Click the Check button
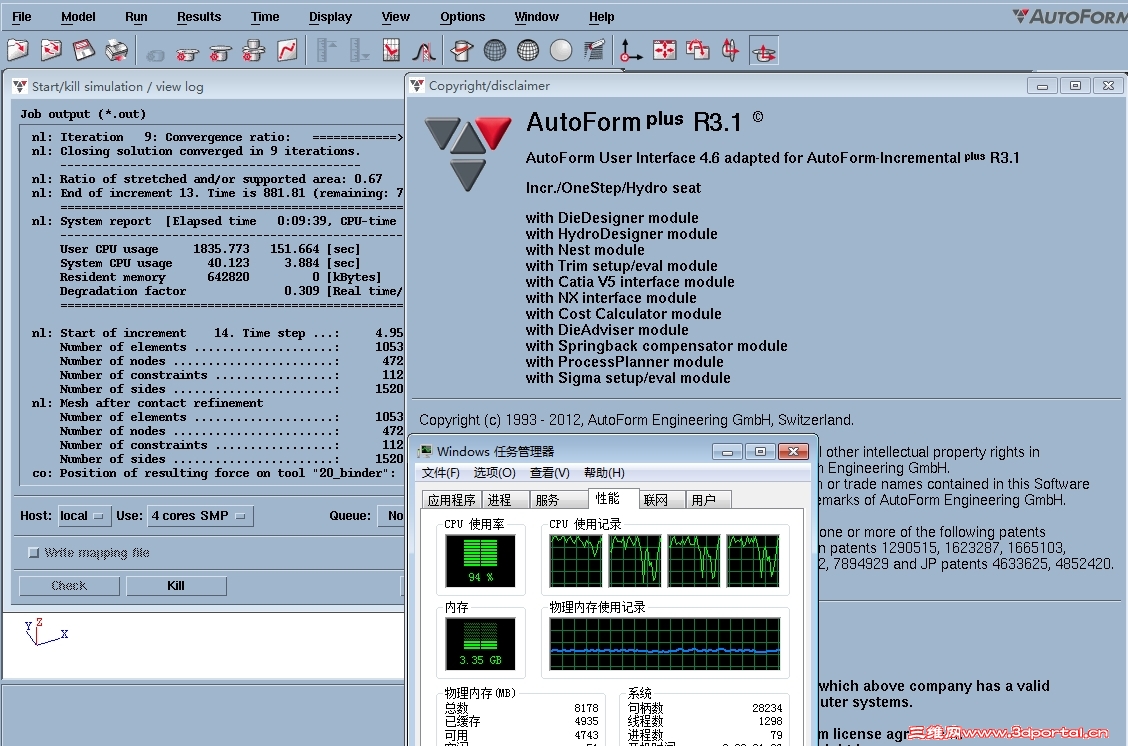1128x746 pixels. [x=69, y=586]
